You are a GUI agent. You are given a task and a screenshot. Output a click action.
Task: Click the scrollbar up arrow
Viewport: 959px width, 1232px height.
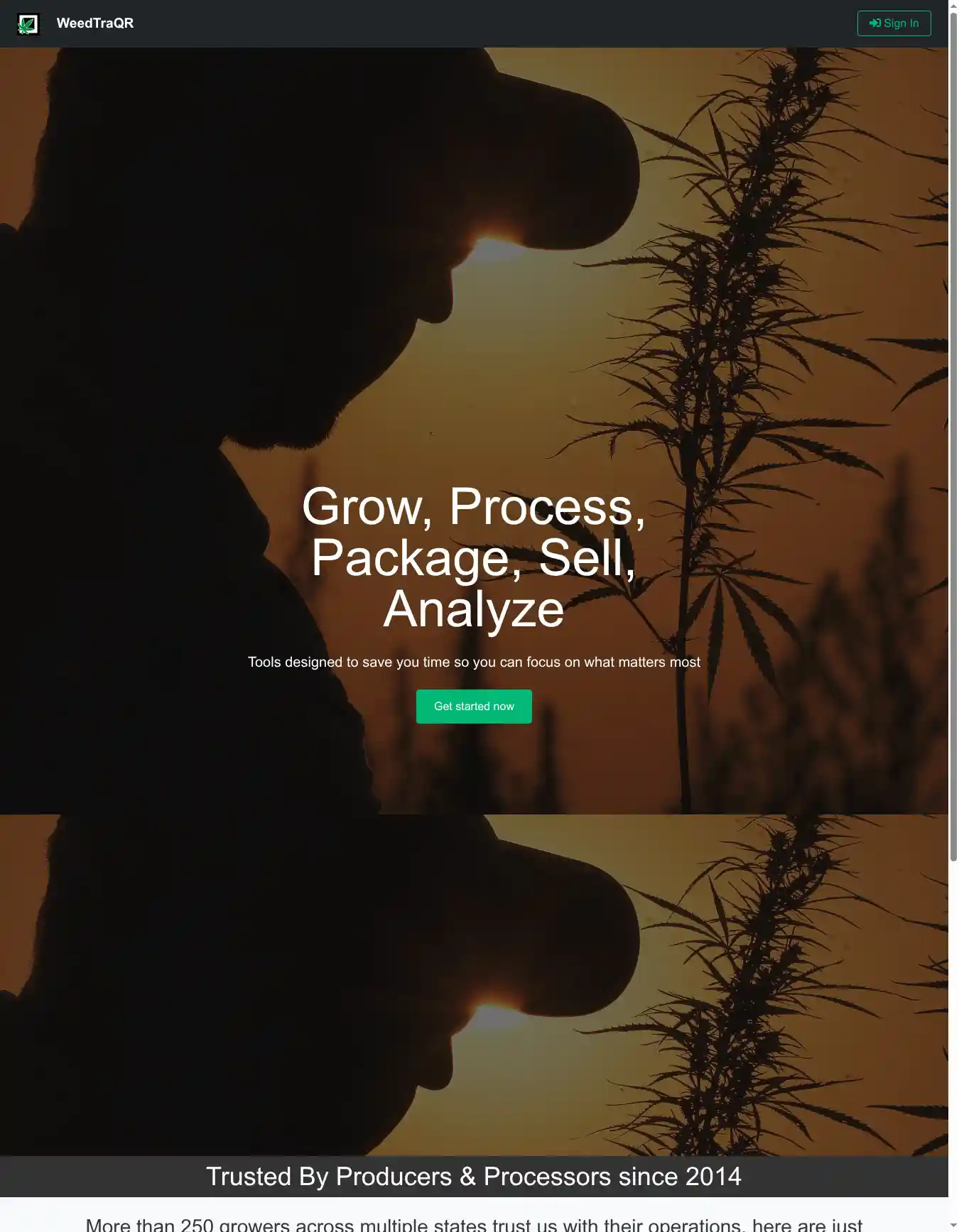click(953, 6)
